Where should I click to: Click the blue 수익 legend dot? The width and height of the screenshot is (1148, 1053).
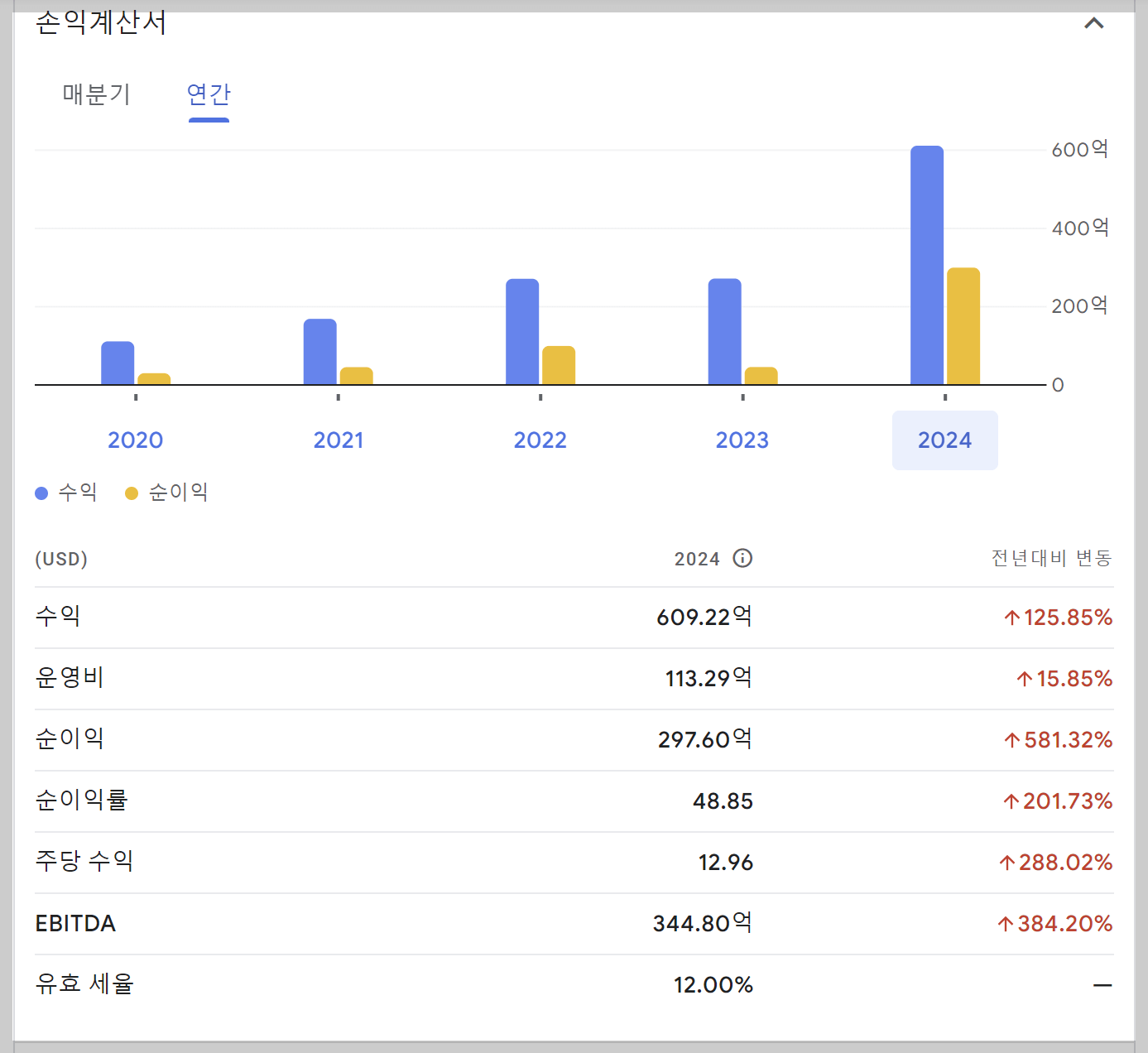click(x=40, y=492)
